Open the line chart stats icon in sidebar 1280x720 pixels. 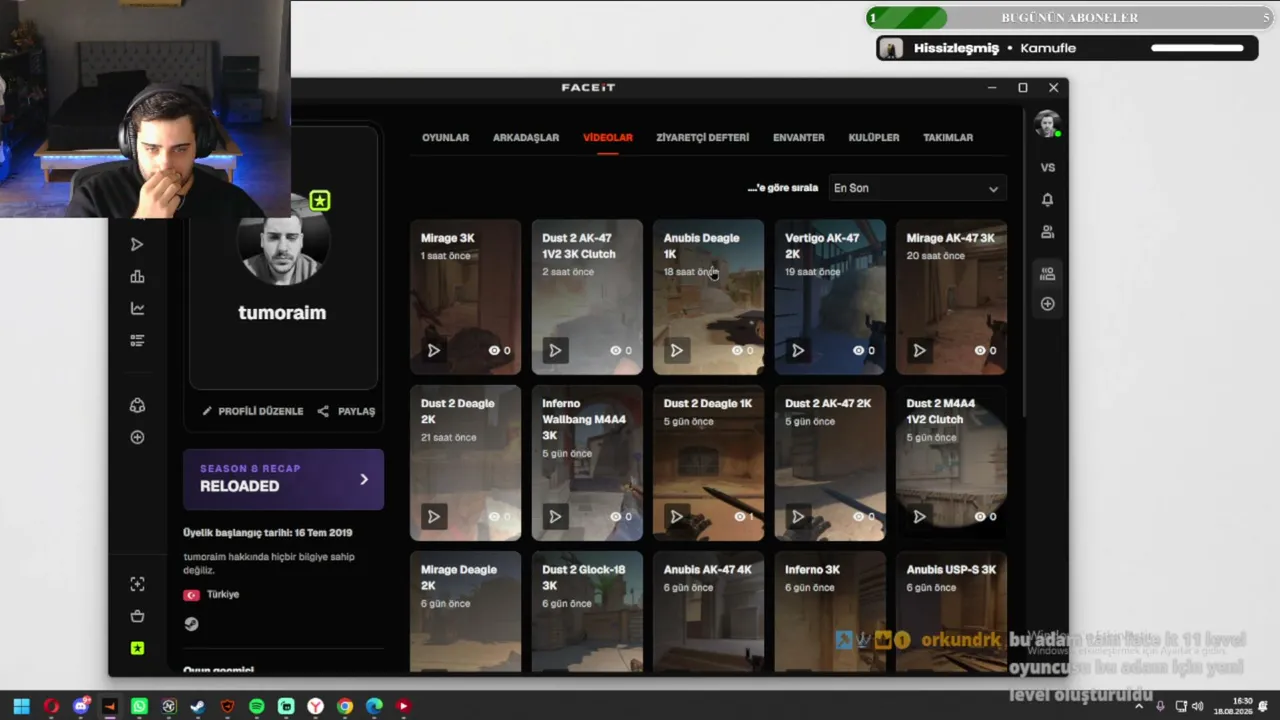point(137,309)
